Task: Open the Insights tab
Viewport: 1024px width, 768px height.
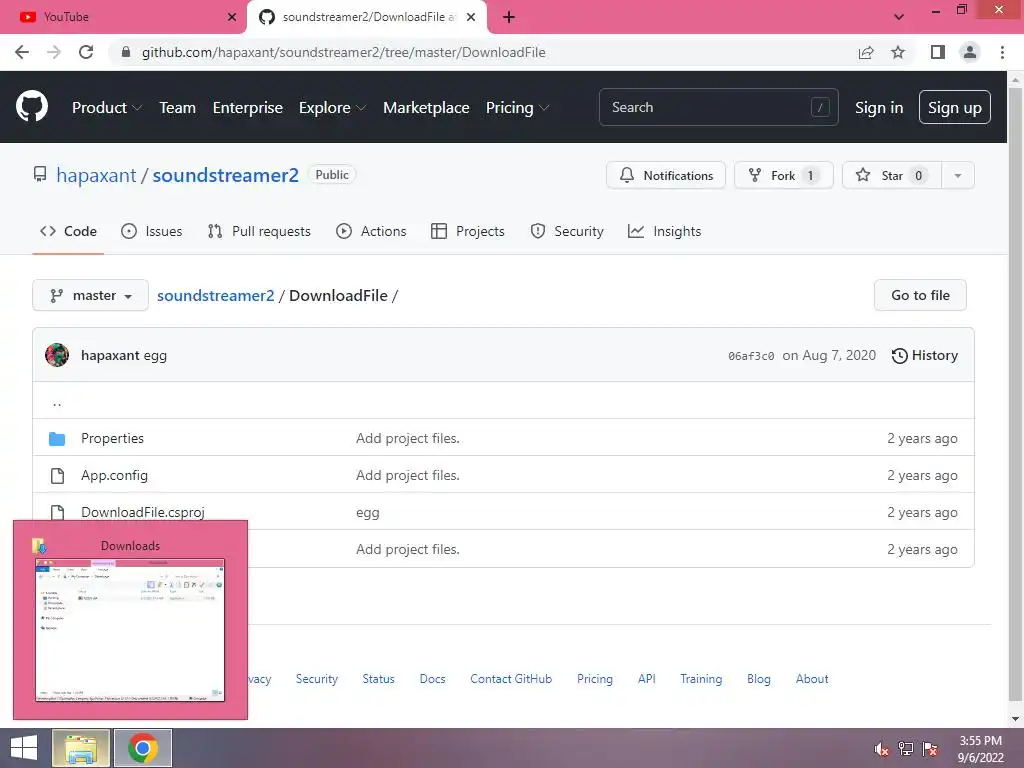Action: (664, 231)
